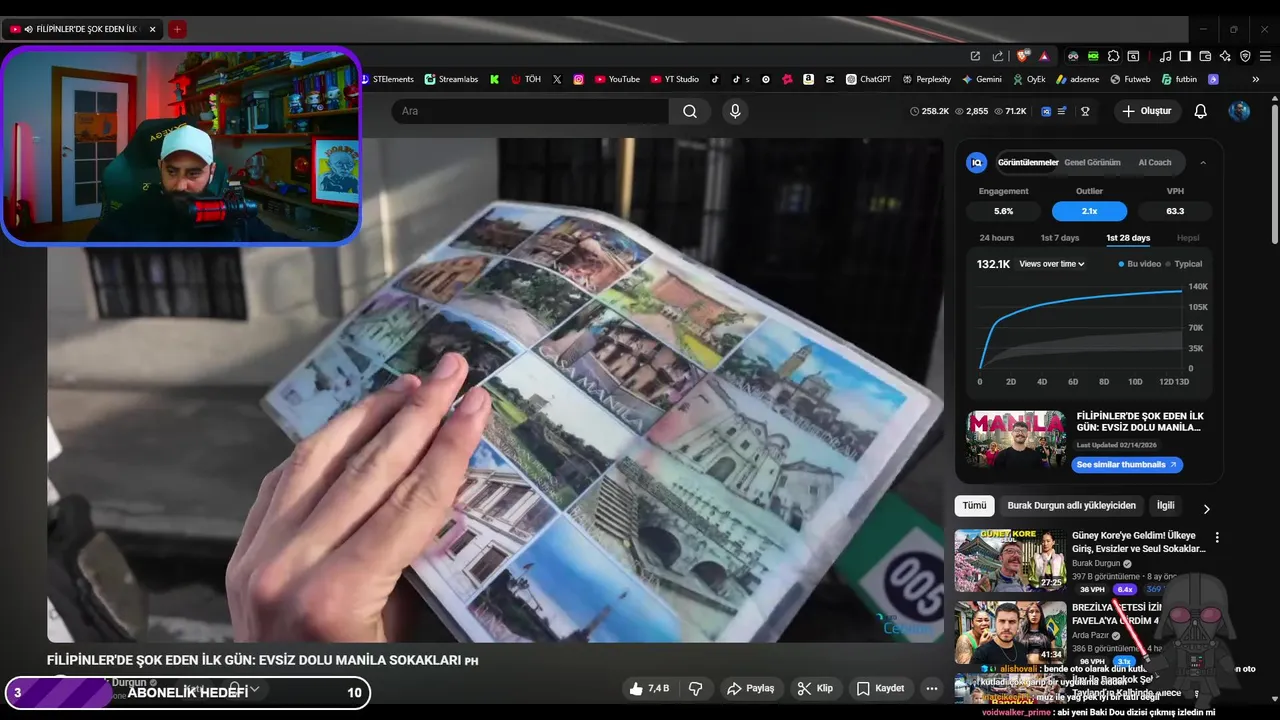1280x720 pixels.
Task: Toggle the Typical chart legend
Action: tap(1183, 264)
